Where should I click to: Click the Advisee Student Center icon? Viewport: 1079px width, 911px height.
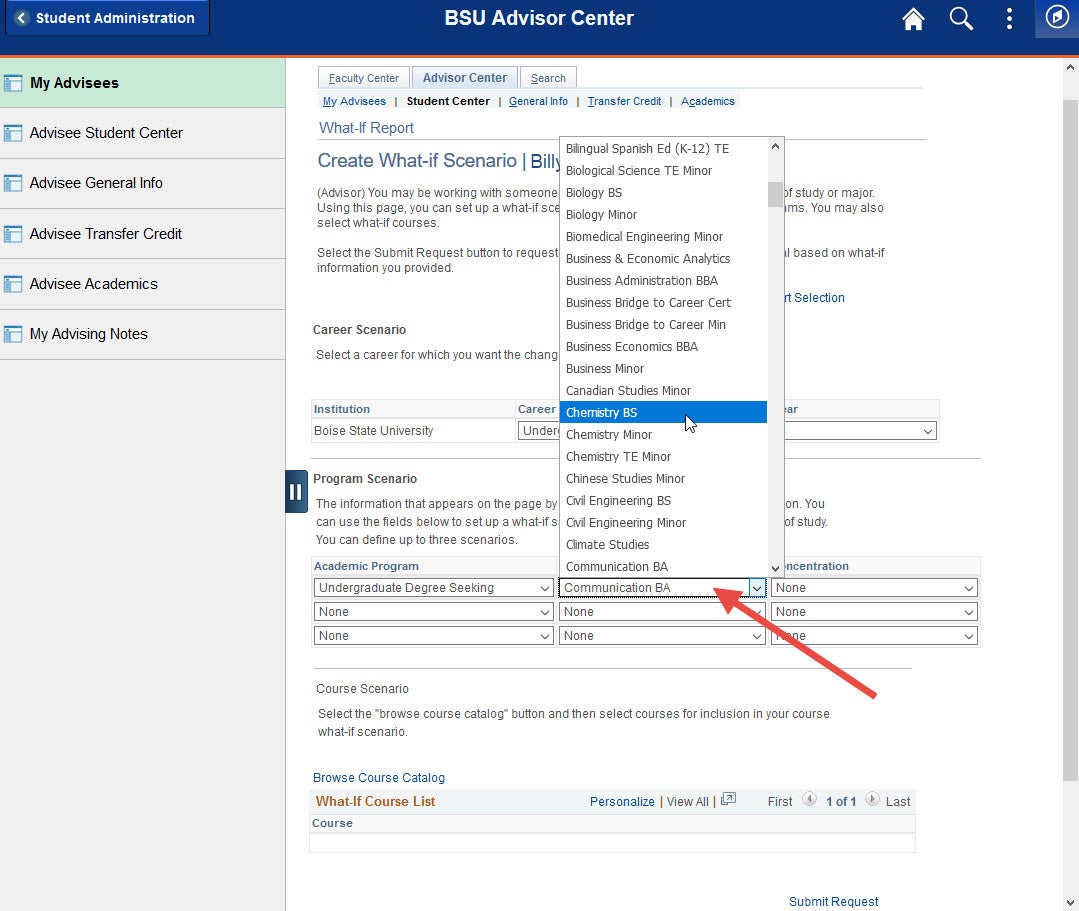(13, 133)
